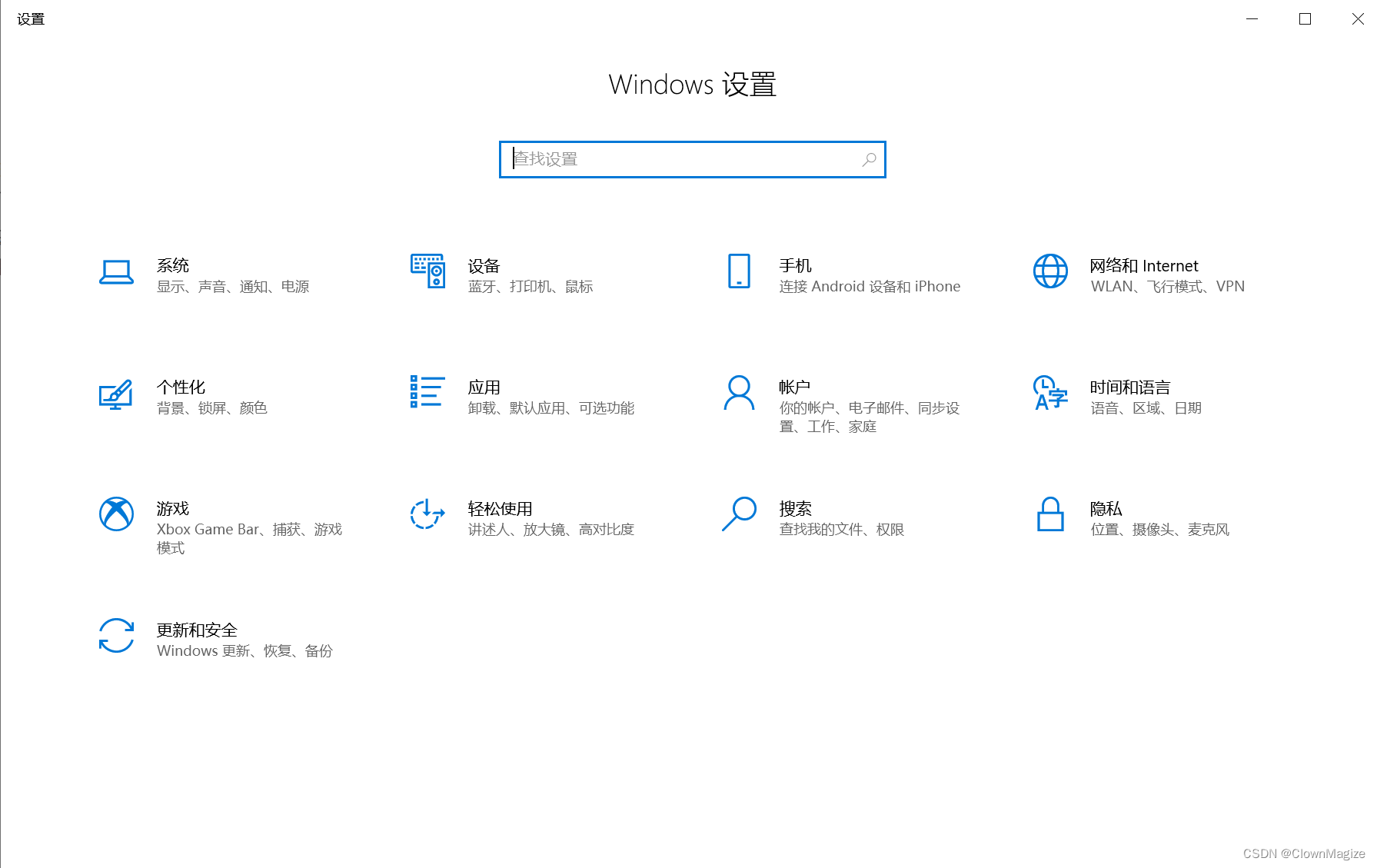
Task: Click the description 背景、锁屏、颜色
Action: click(212, 408)
